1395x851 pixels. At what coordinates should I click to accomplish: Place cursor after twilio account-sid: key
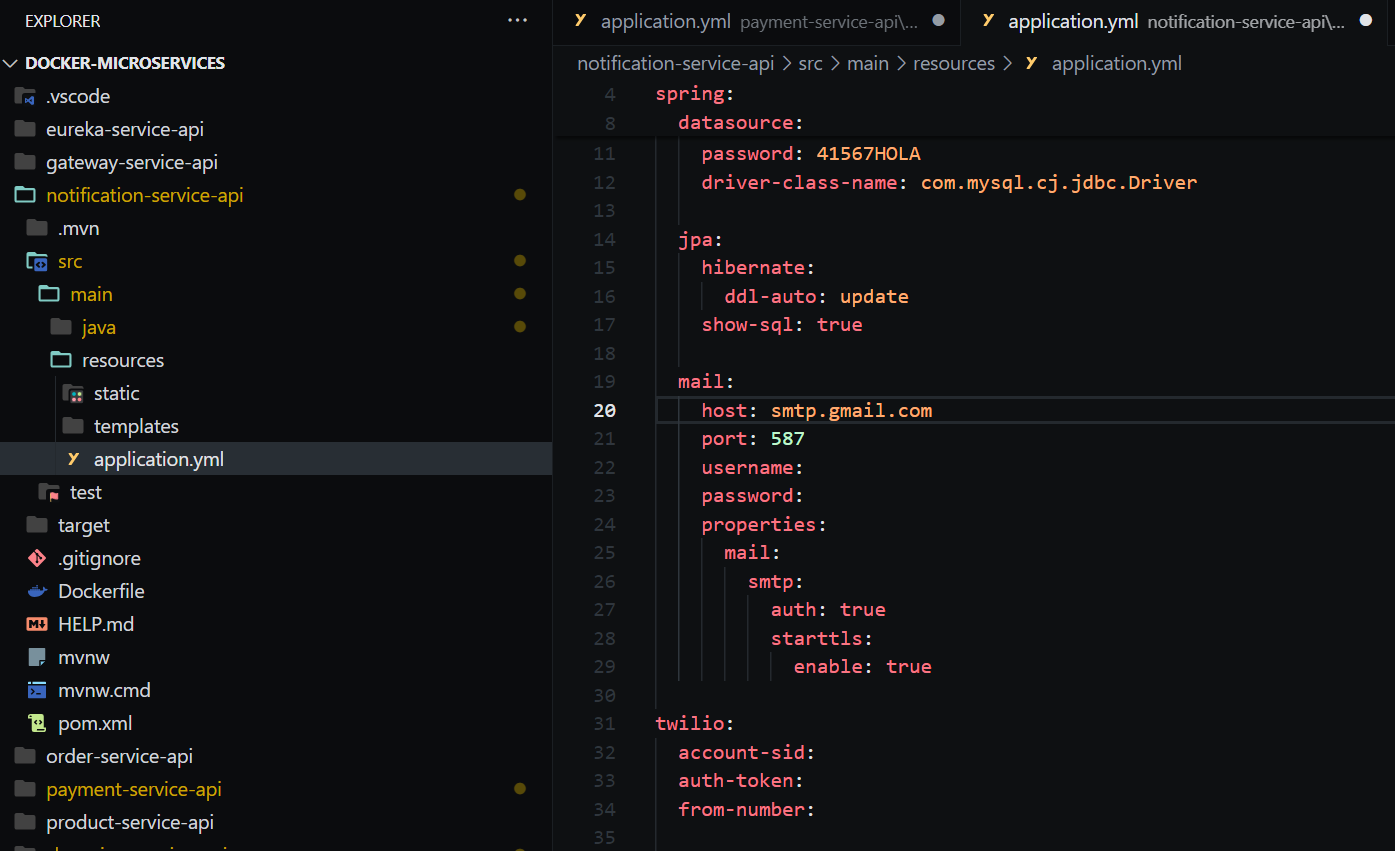pos(818,752)
